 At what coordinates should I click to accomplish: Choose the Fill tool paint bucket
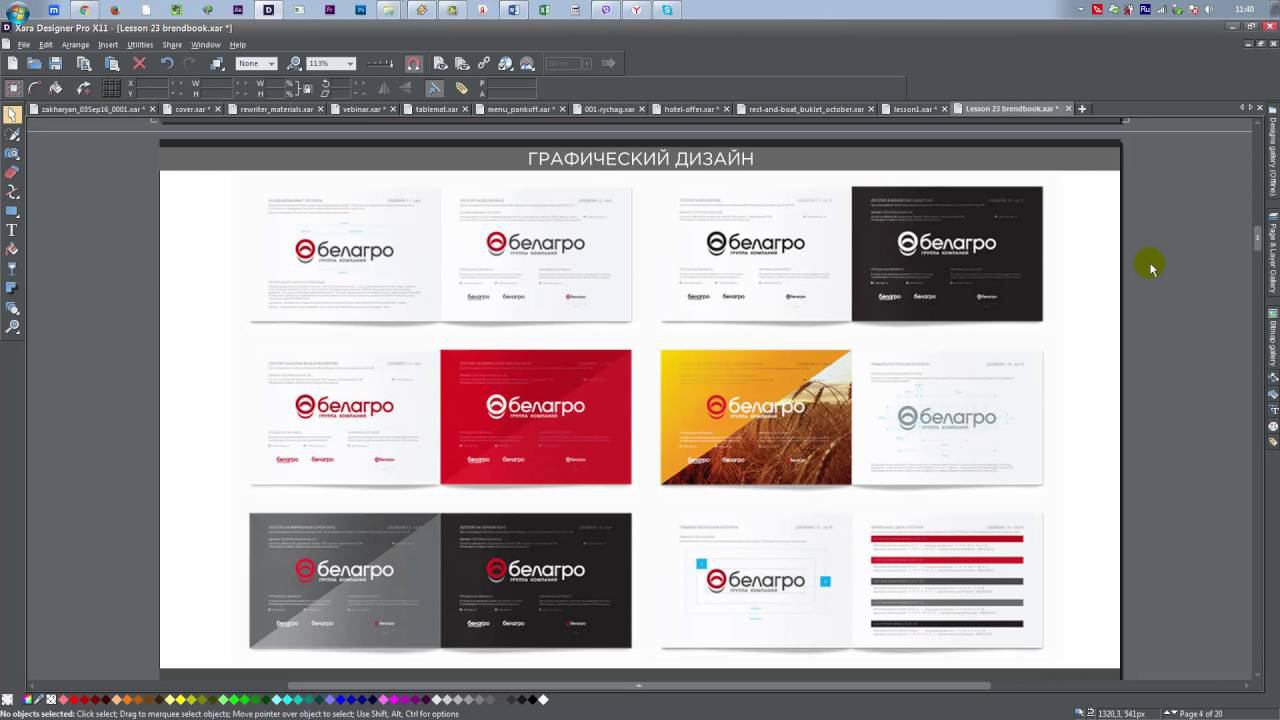[x=12, y=250]
